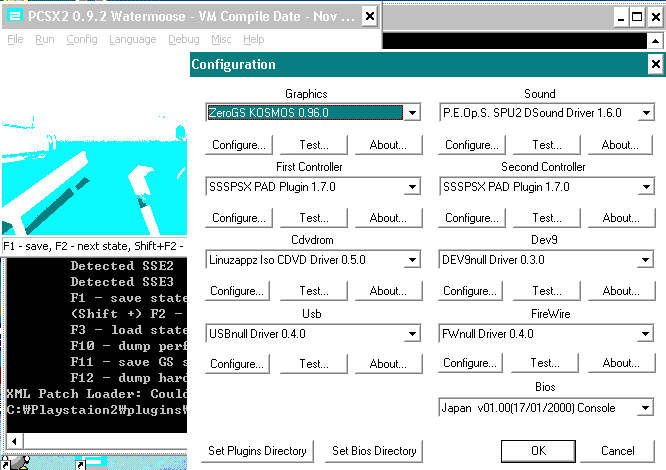Click the "XML Patch Loader" console line

tap(97, 394)
